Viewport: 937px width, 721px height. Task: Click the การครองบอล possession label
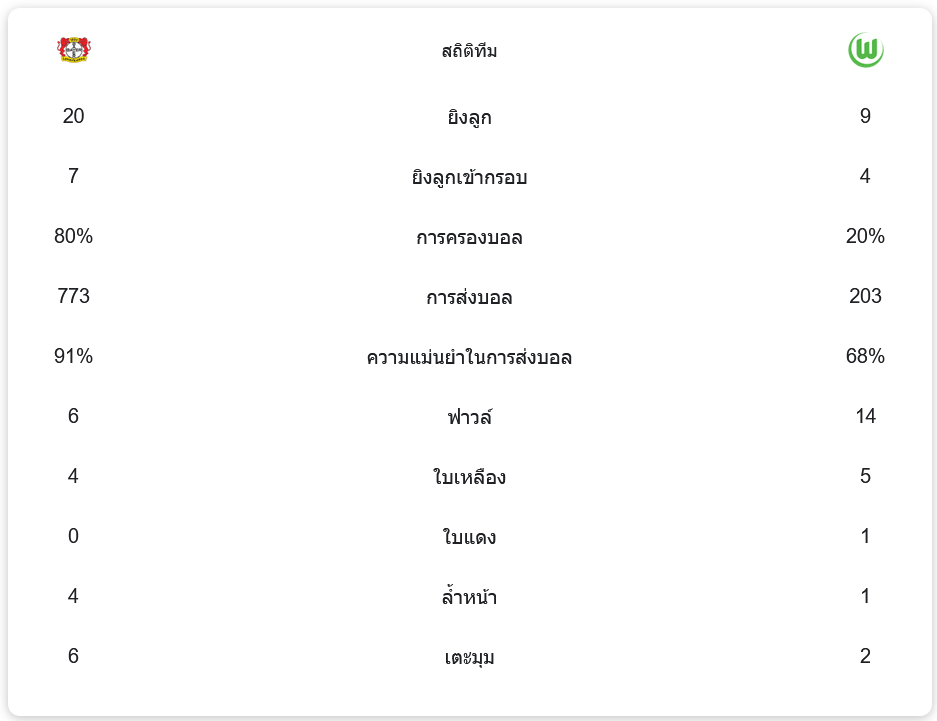[x=469, y=238]
